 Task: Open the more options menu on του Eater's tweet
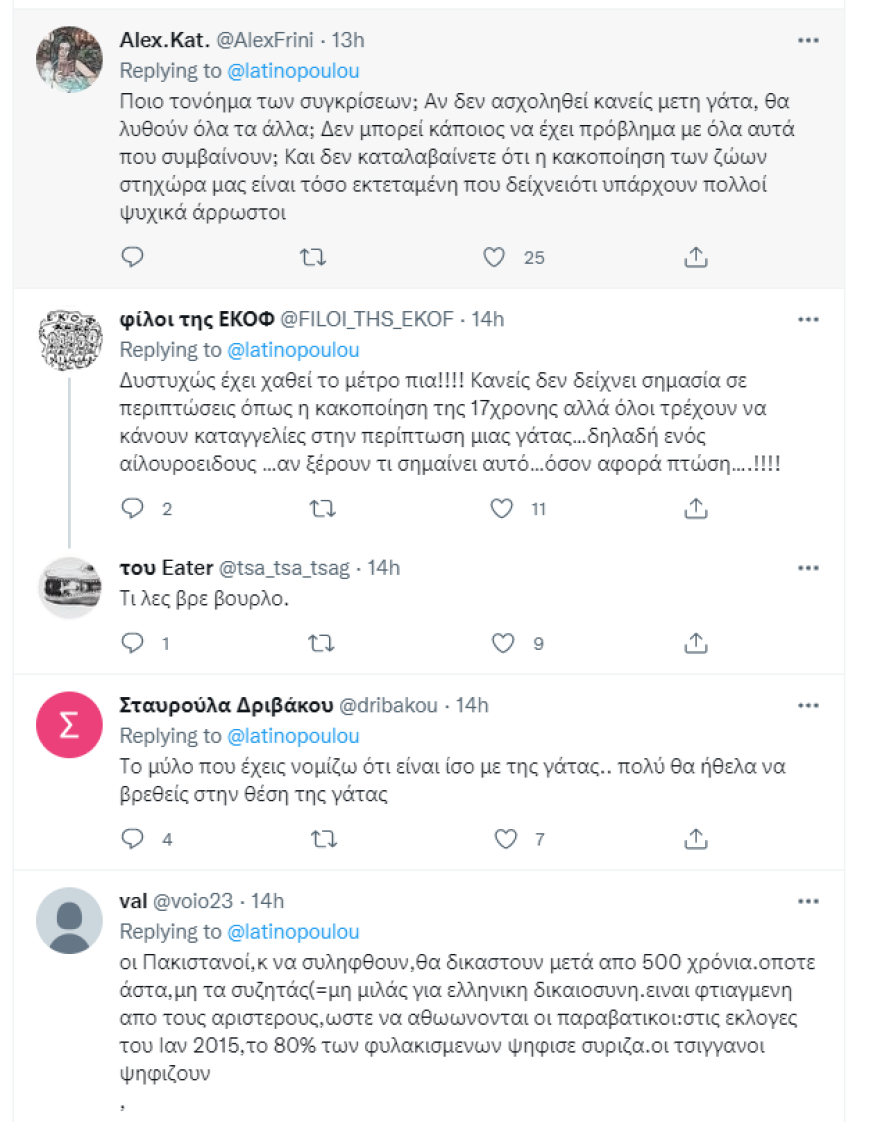[x=809, y=567]
